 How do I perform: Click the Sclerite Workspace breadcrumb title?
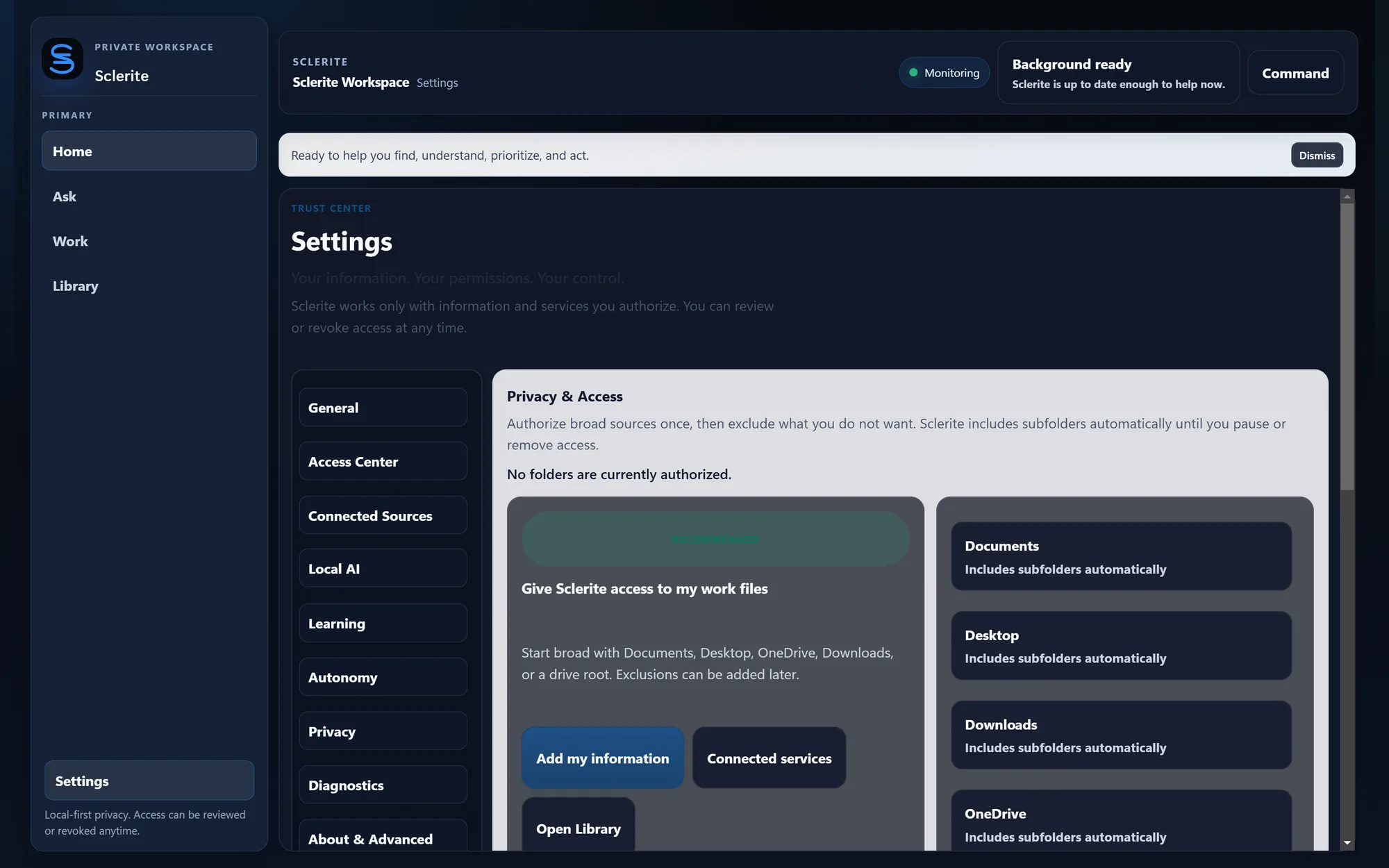(x=351, y=82)
